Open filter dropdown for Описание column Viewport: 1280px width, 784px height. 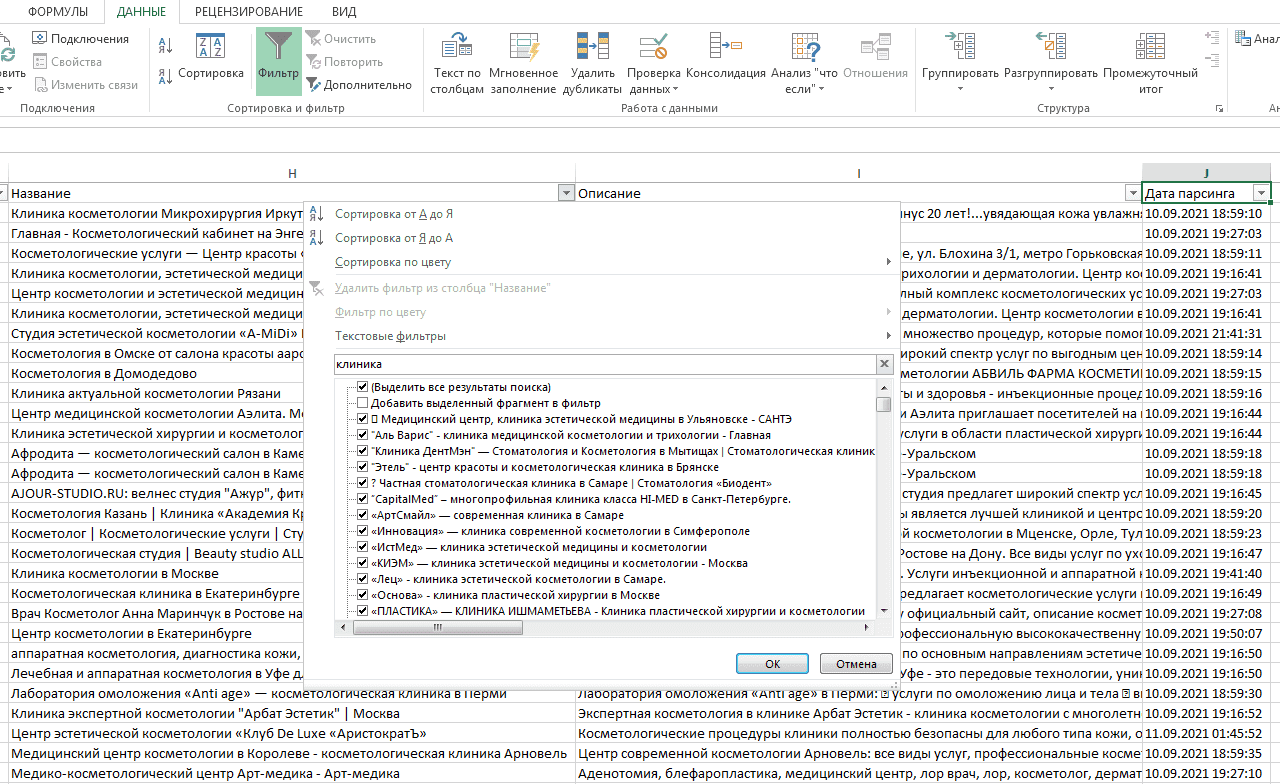1132,193
